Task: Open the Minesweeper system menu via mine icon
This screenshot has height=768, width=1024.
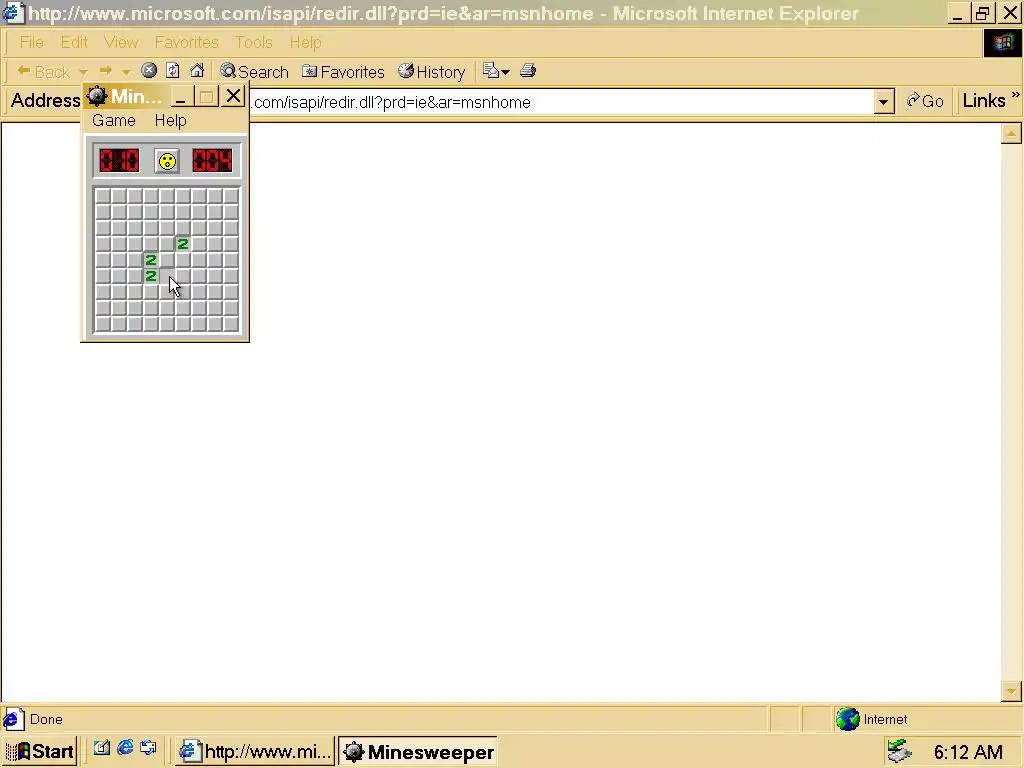Action: 97,97
